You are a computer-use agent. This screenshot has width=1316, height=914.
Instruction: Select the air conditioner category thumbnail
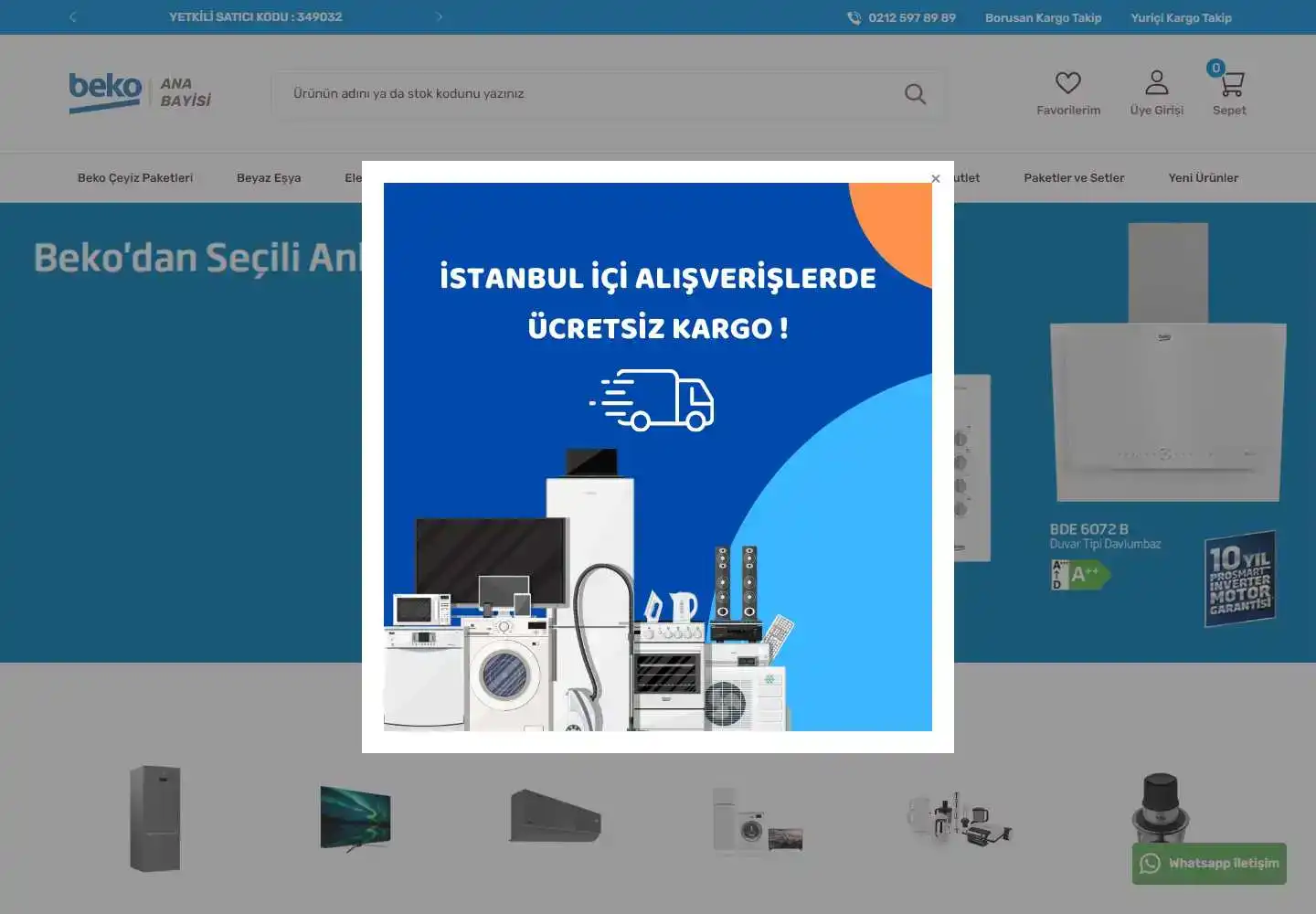pyautogui.click(x=556, y=816)
